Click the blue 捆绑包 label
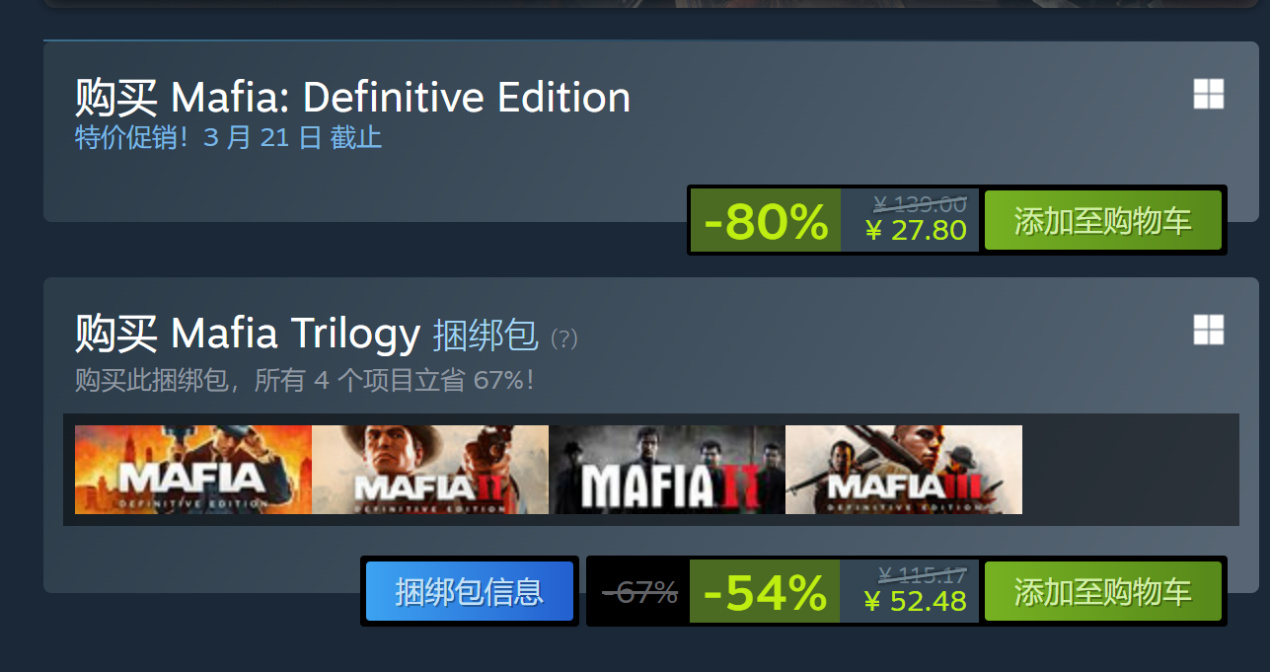Viewport: 1270px width, 672px height. 485,336
